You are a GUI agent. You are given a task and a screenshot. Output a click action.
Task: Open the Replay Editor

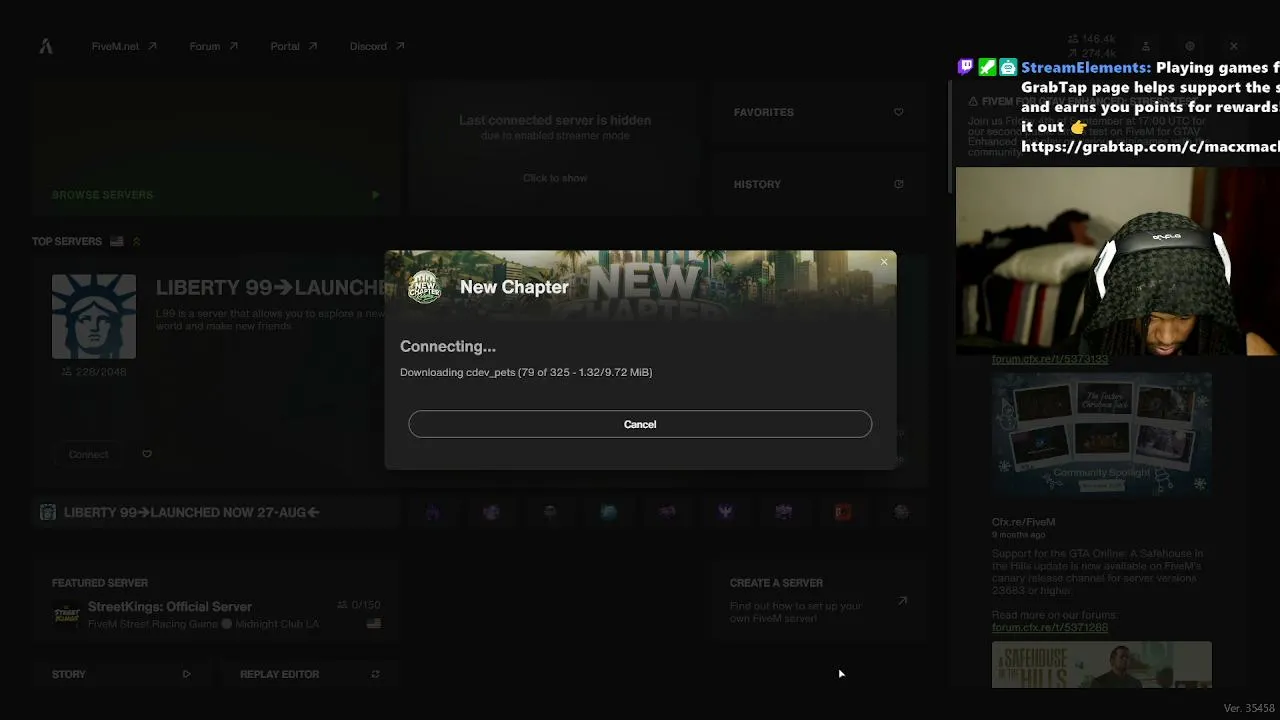(x=310, y=674)
